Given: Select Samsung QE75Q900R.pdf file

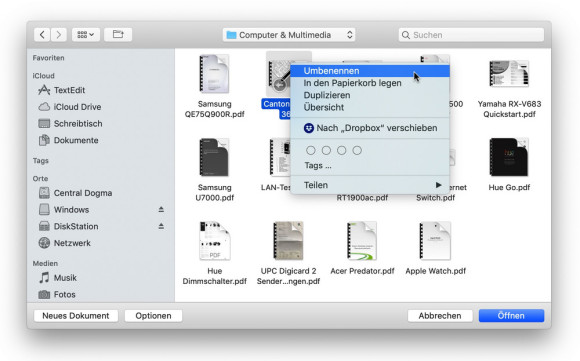Looking at the screenshot, I should point(215,86).
